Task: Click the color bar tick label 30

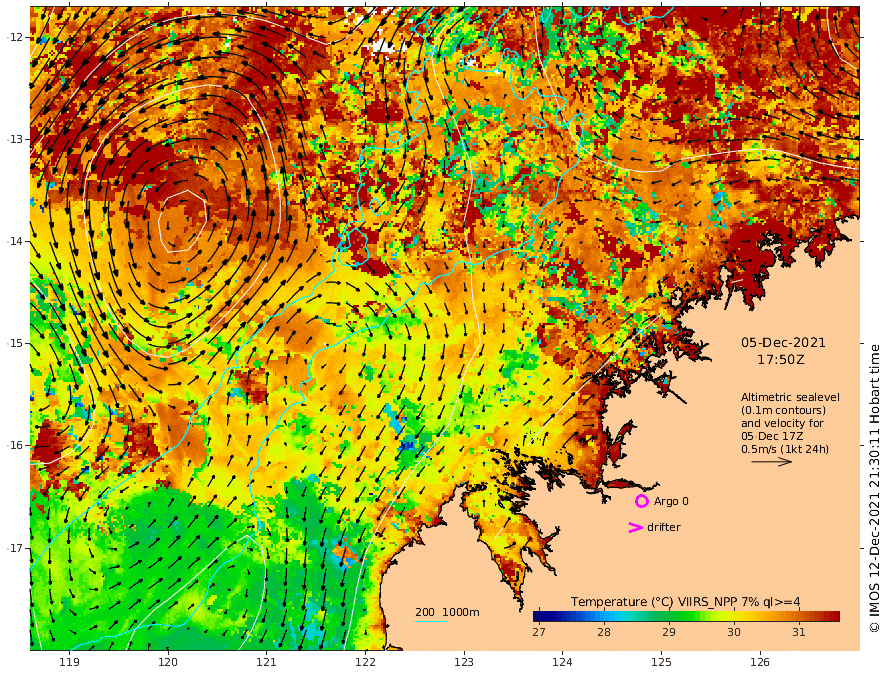Action: coord(734,632)
